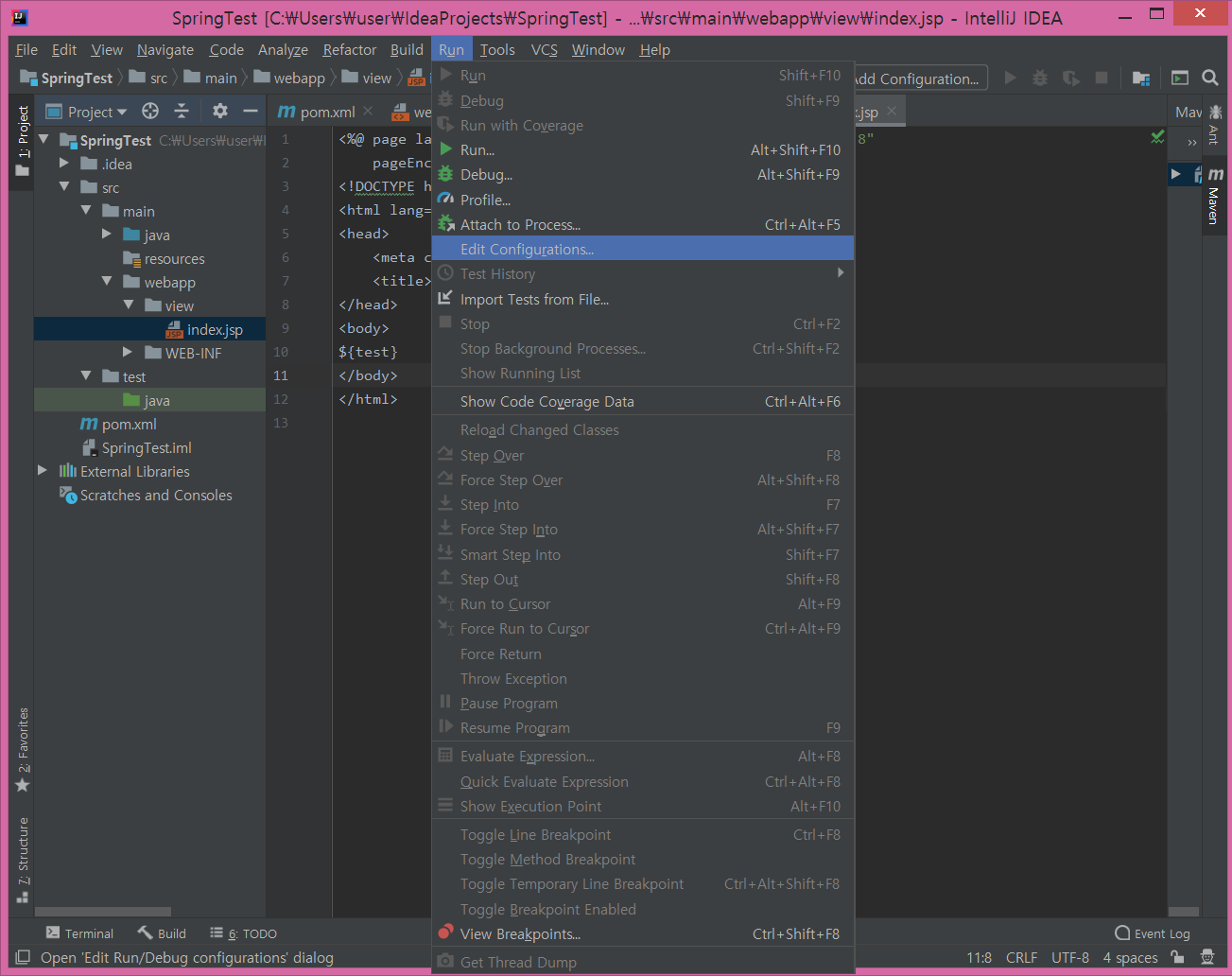Expand the java folder under main
Viewport: 1232px width, 976px height.
tap(107, 235)
